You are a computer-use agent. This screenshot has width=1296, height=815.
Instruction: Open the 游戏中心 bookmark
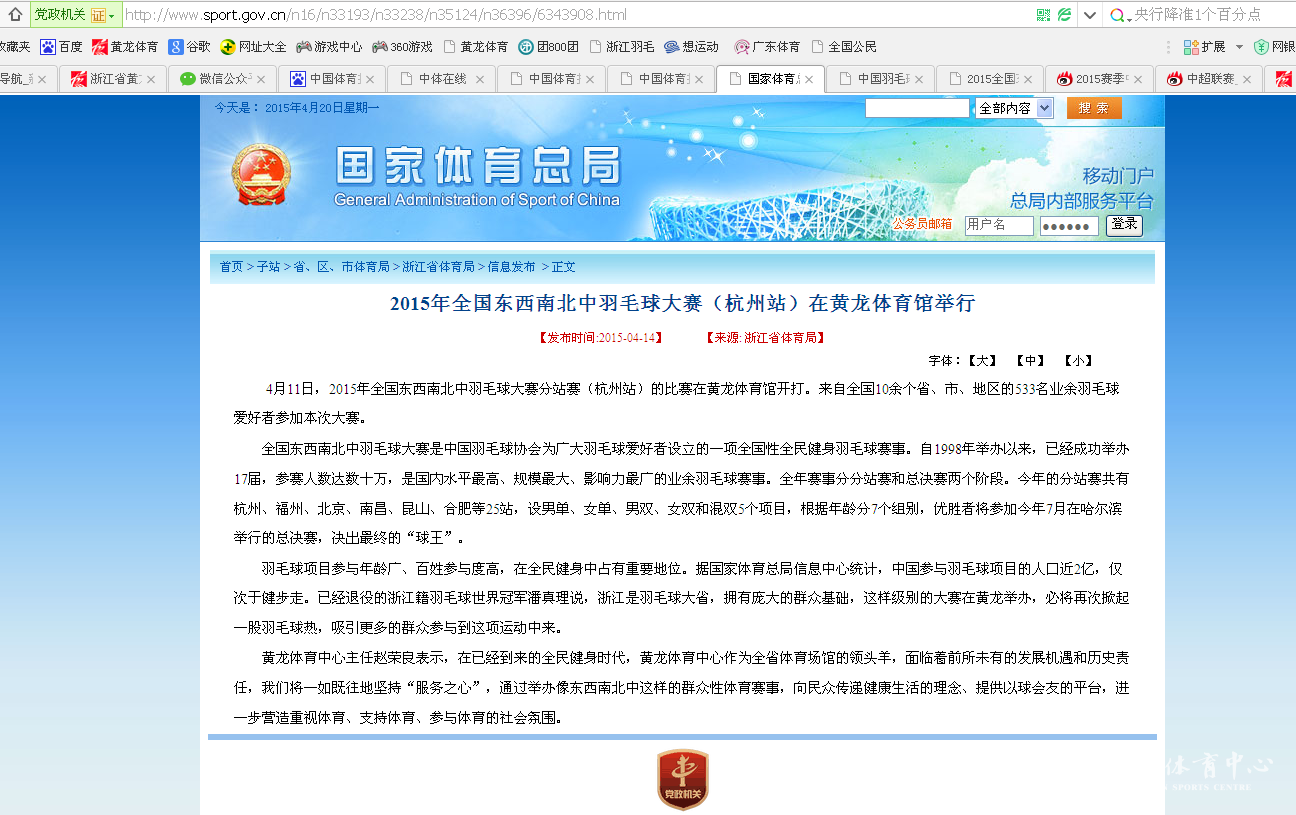328,45
